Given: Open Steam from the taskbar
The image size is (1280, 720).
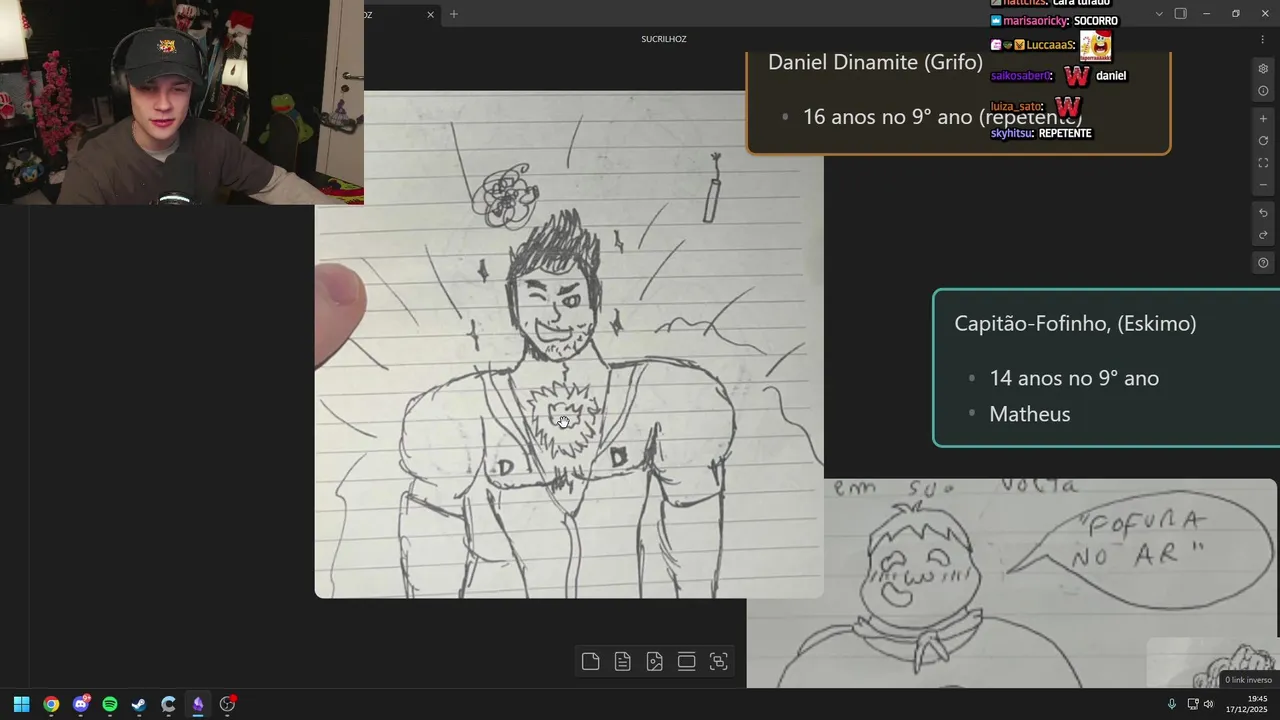Looking at the screenshot, I should pos(139,704).
